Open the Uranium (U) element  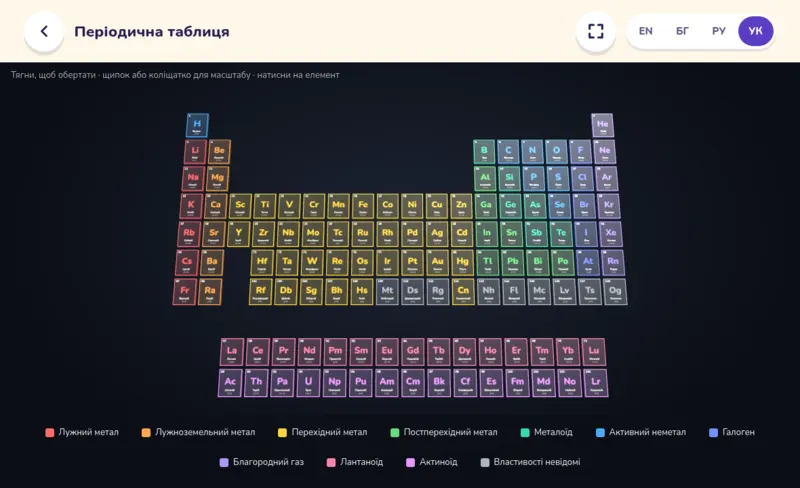[308, 383]
